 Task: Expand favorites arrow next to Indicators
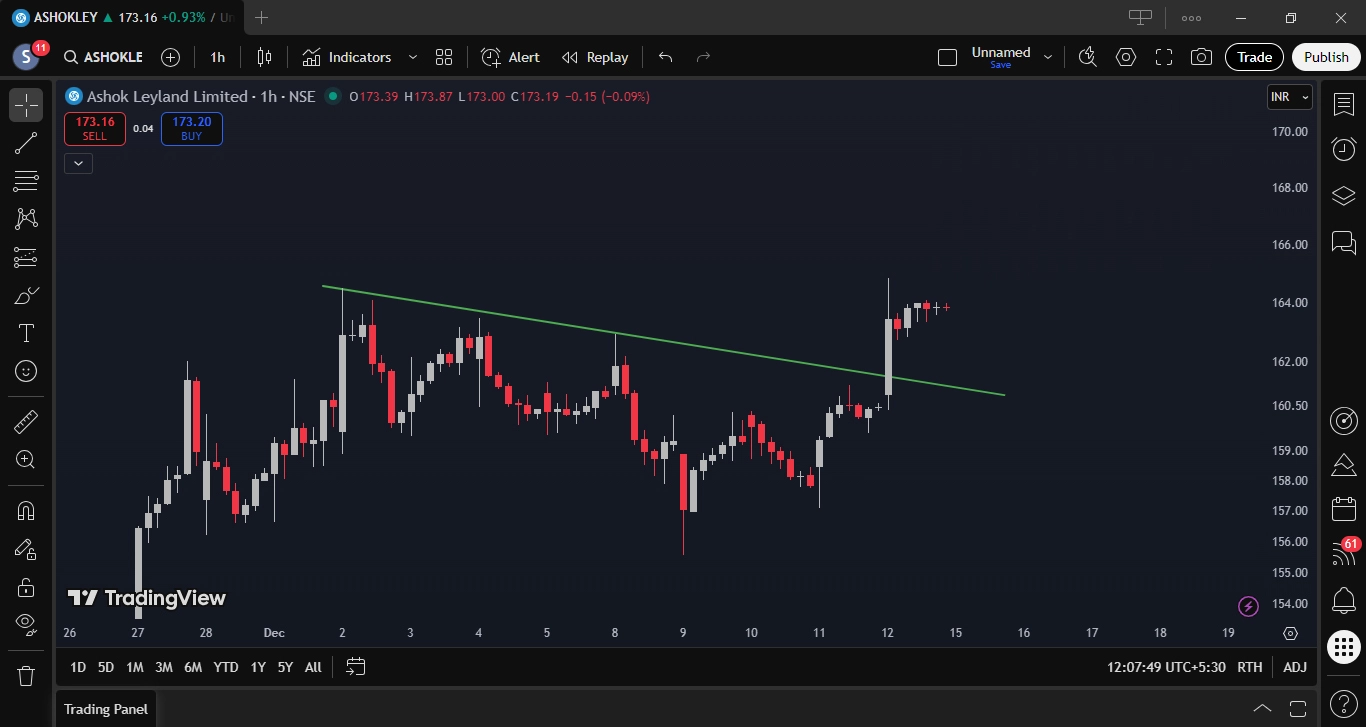pyautogui.click(x=412, y=57)
